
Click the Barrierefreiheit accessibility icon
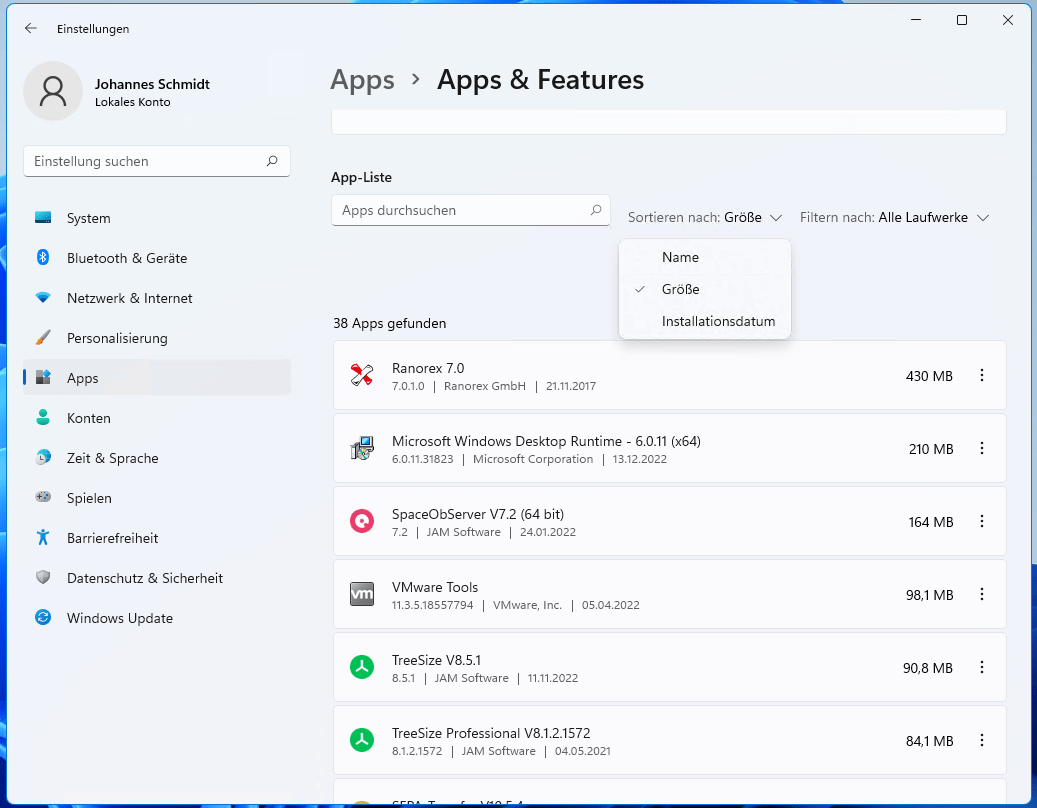(x=43, y=538)
